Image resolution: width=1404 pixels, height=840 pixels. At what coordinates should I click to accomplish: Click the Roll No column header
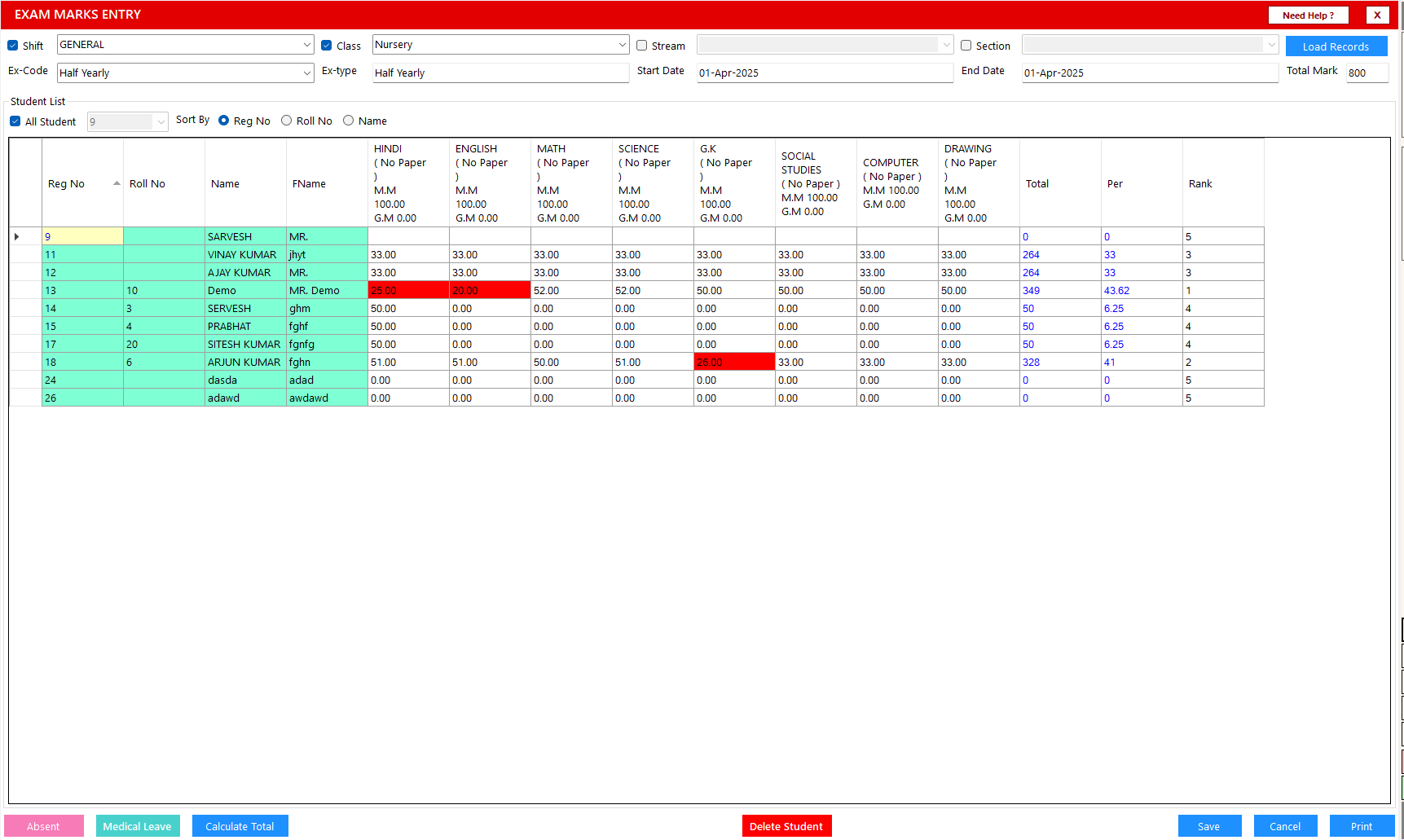pyautogui.click(x=164, y=183)
